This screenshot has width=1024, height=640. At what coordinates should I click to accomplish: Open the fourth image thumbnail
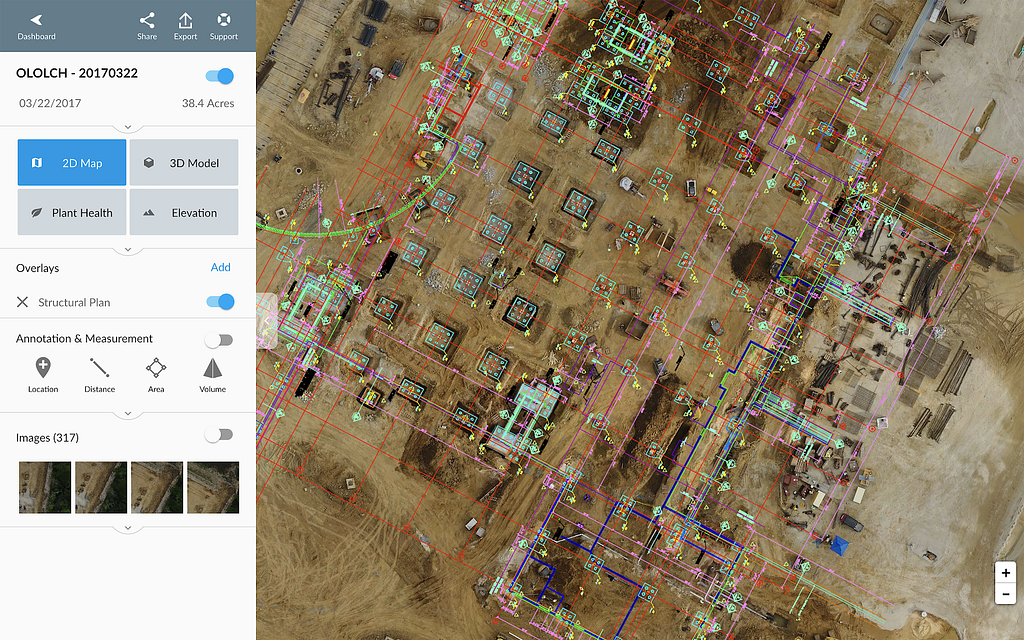(213, 487)
